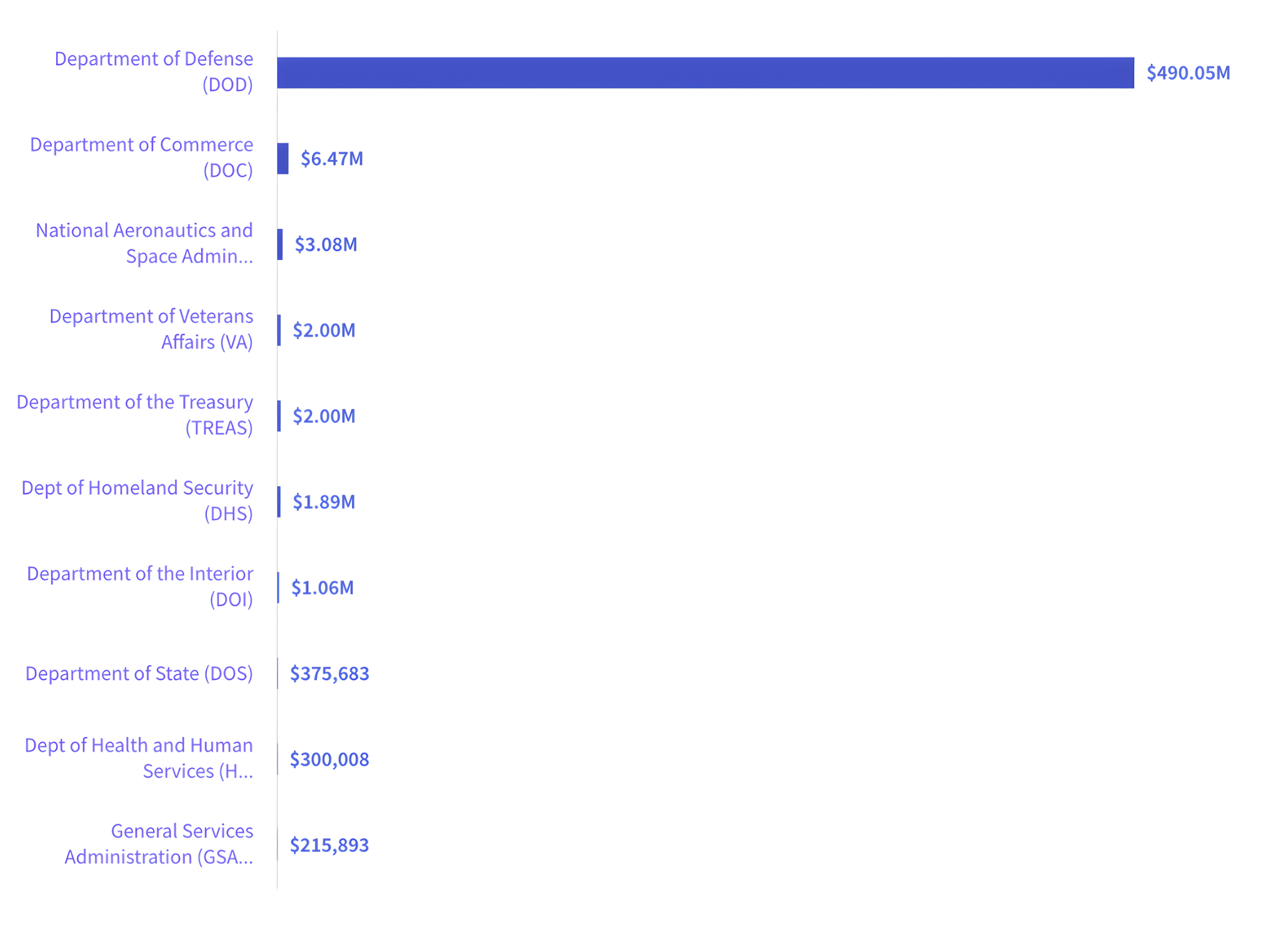
Task: Click the $375,683 value label
Action: pos(330,674)
